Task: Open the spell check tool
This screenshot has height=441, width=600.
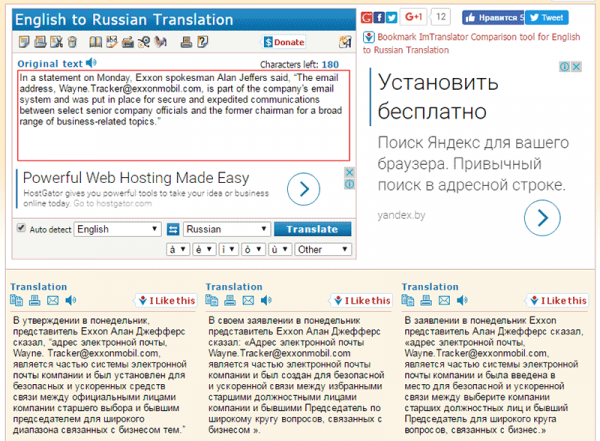Action: pyautogui.click(x=112, y=42)
